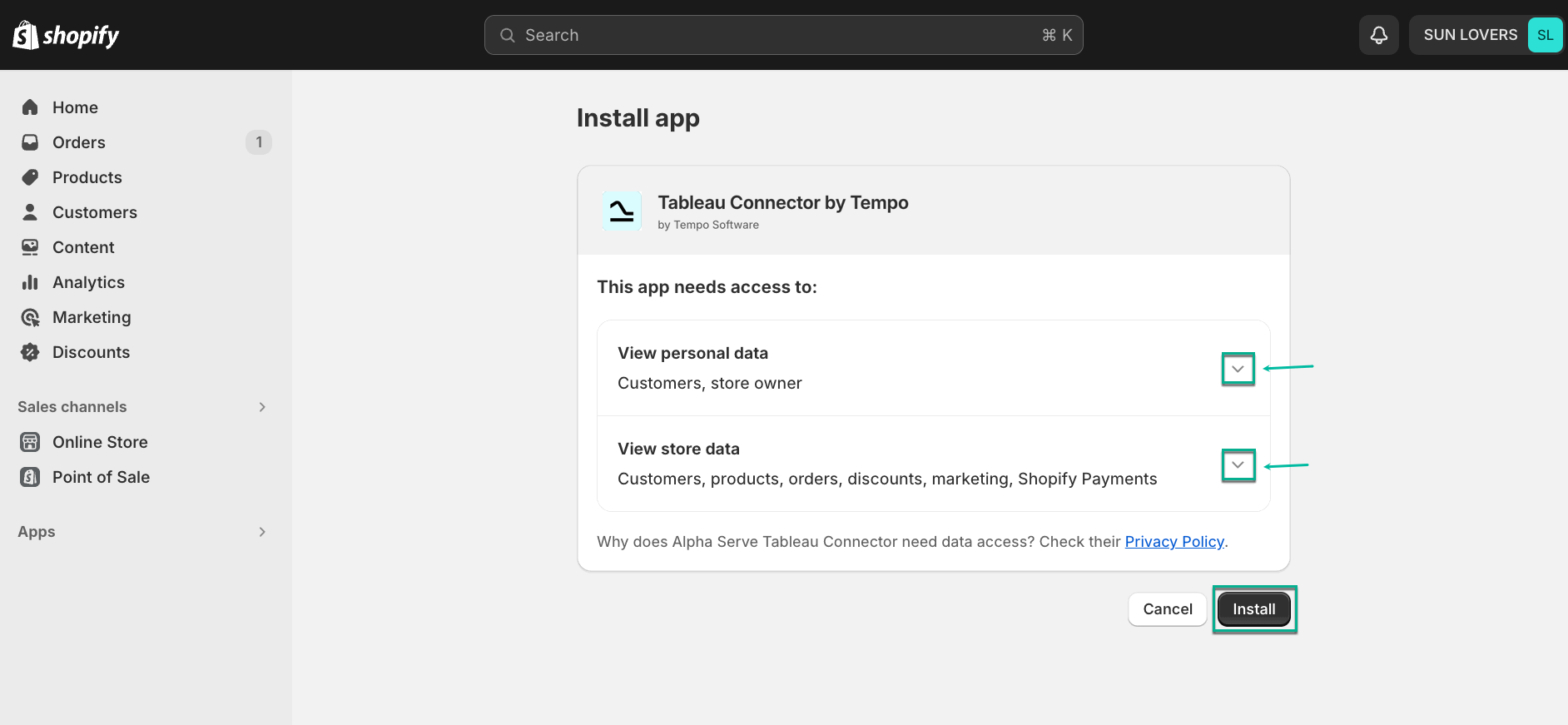The image size is (1568, 725).
Task: Click the Install button
Action: click(x=1254, y=608)
